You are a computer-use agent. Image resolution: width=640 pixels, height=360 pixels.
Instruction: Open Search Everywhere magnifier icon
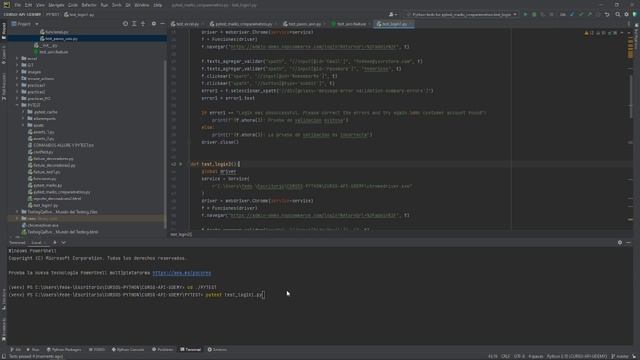618,14
